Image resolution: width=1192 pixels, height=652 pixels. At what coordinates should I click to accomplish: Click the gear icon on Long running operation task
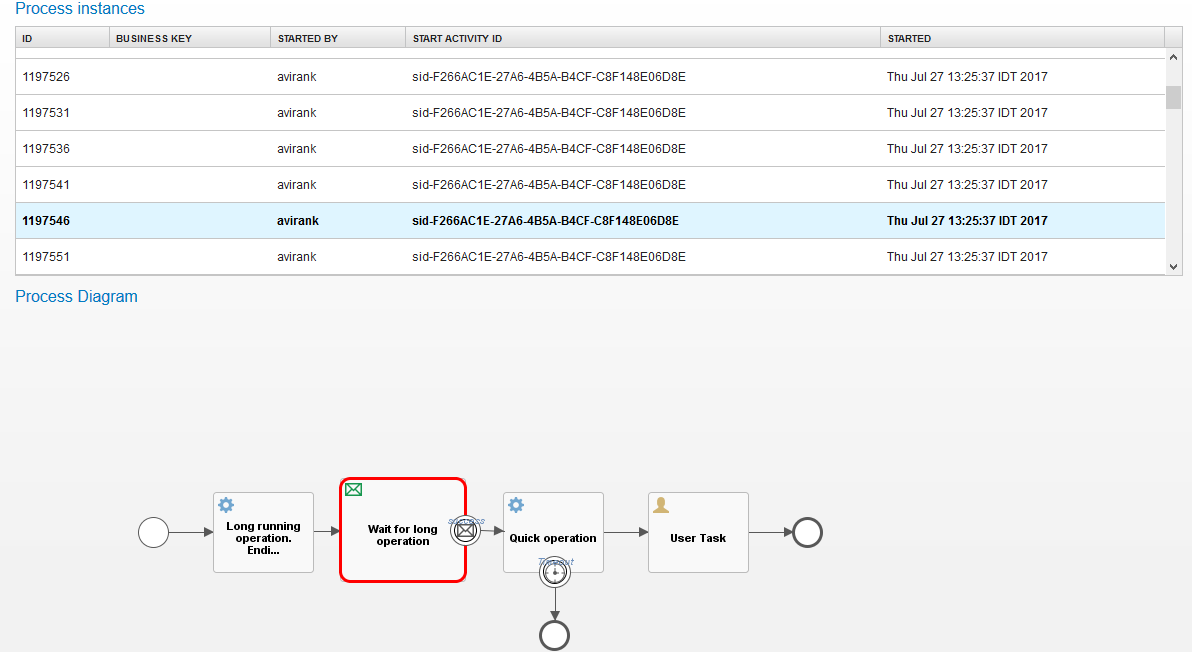click(x=226, y=505)
